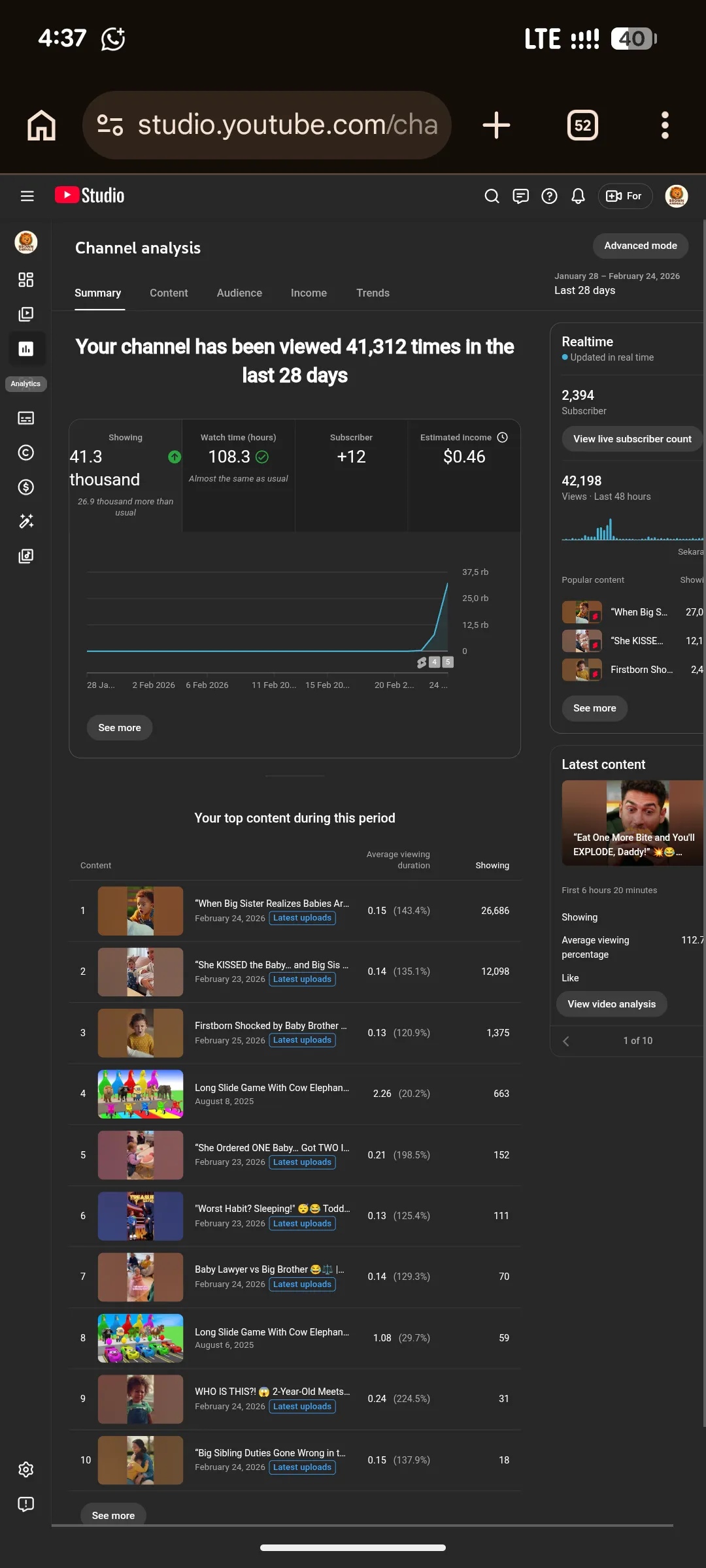Open the notifications bell
Image resolution: width=706 pixels, height=1568 pixels.
point(578,196)
